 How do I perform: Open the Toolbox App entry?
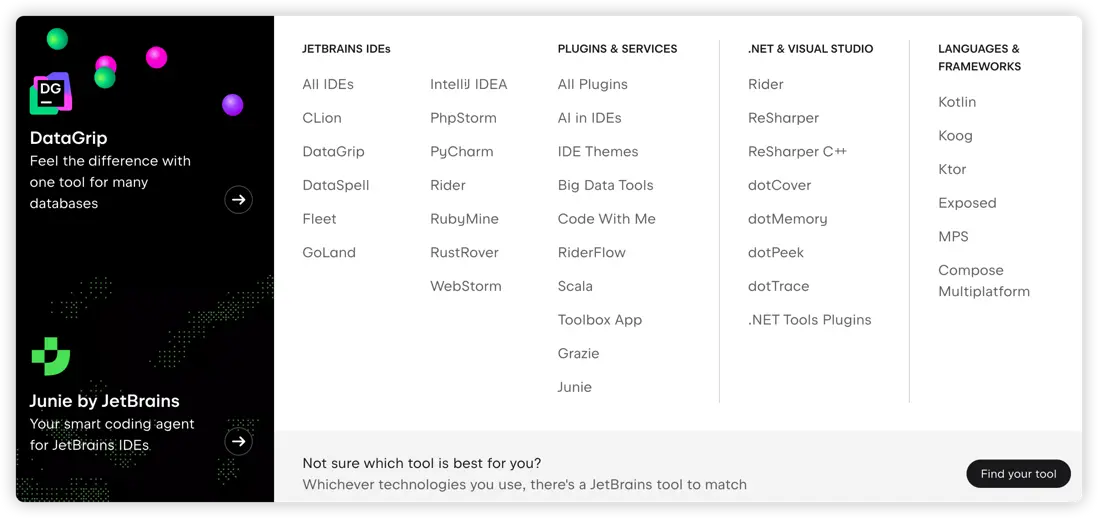click(x=599, y=320)
